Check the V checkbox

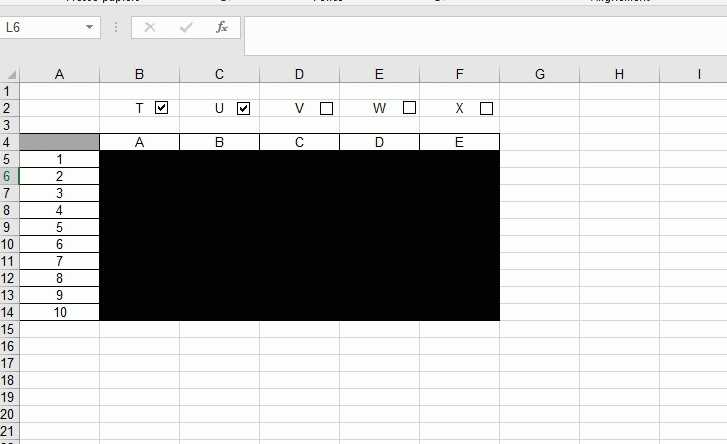[x=326, y=108]
